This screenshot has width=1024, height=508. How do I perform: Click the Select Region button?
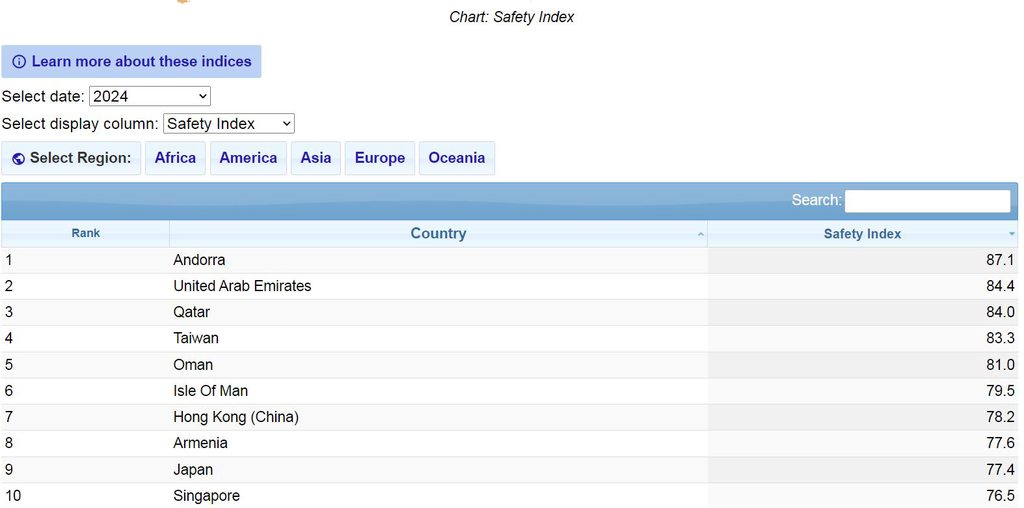click(x=72, y=158)
